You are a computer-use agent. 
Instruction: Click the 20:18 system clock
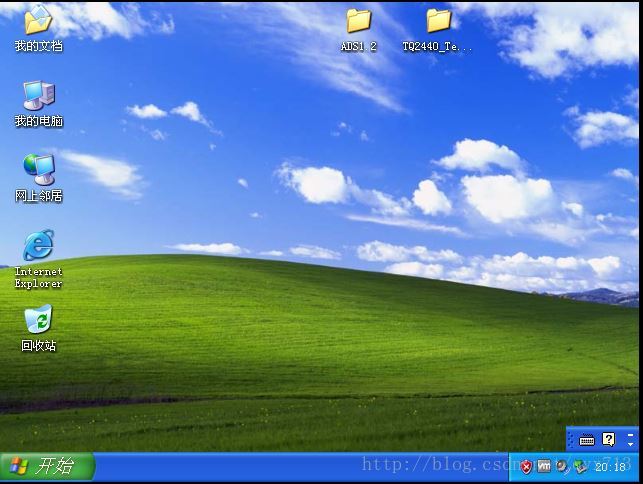pos(611,467)
